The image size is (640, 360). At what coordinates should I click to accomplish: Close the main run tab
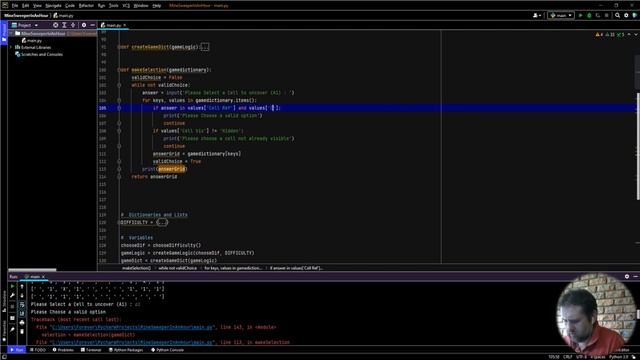[43, 277]
